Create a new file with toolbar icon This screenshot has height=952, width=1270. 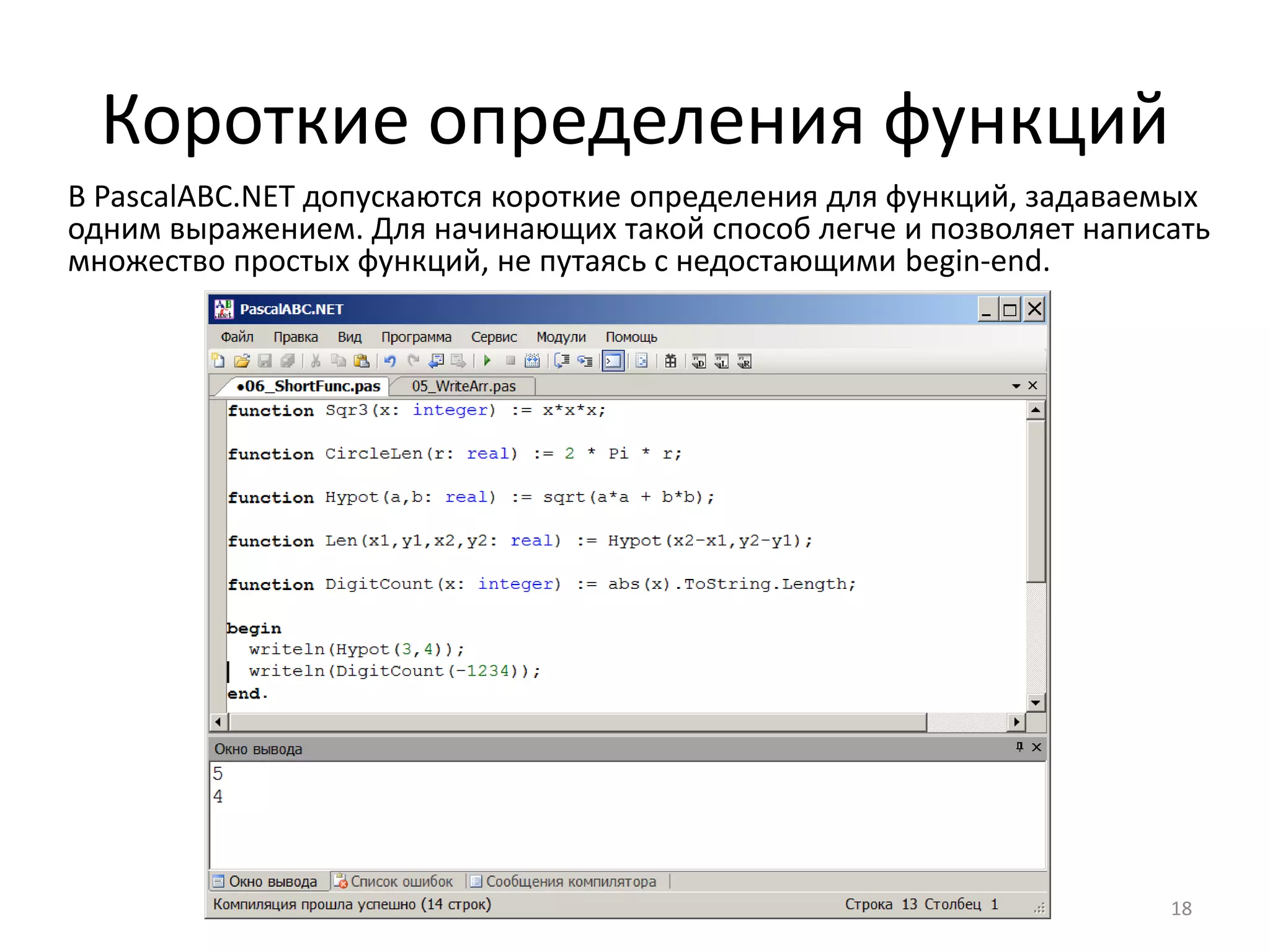click(218, 361)
